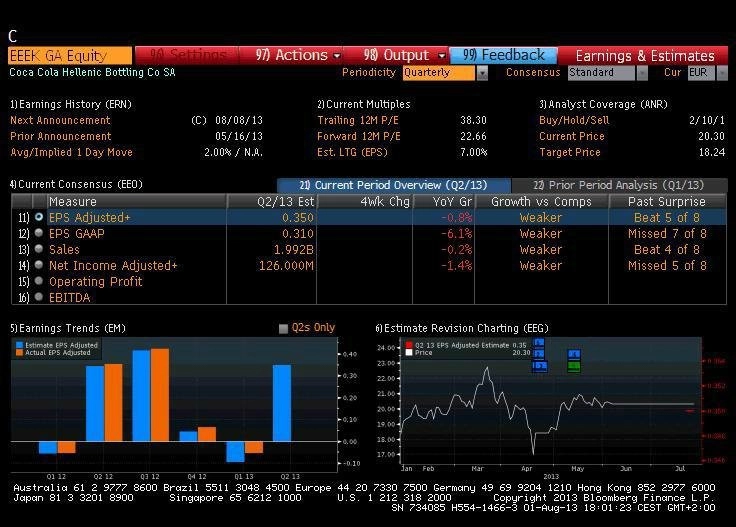Click the Growth vs Comps column header
This screenshot has width=736, height=527.
(542, 201)
